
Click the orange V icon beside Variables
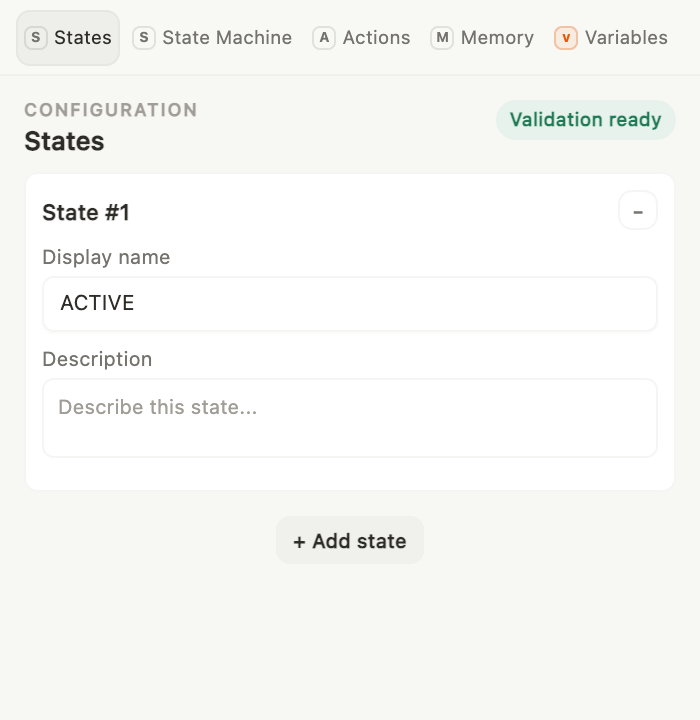(x=566, y=38)
